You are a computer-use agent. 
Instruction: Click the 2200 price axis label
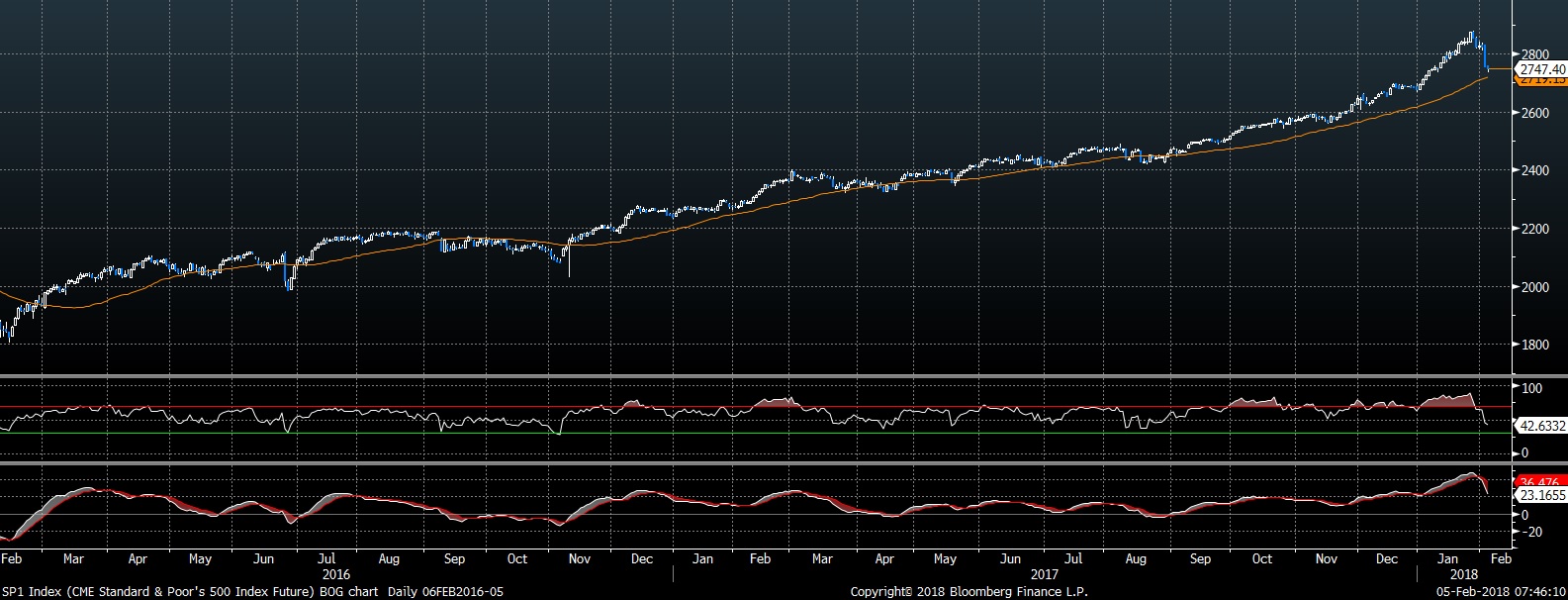(x=1535, y=229)
